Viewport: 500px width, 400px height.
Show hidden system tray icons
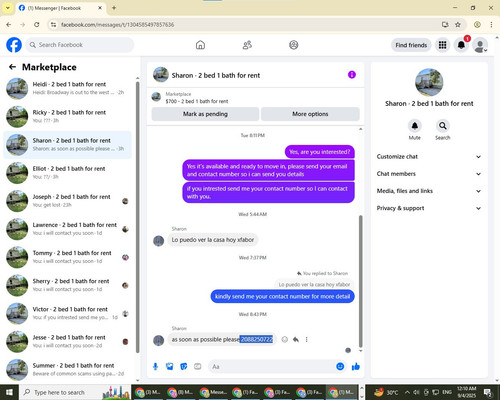(407, 392)
